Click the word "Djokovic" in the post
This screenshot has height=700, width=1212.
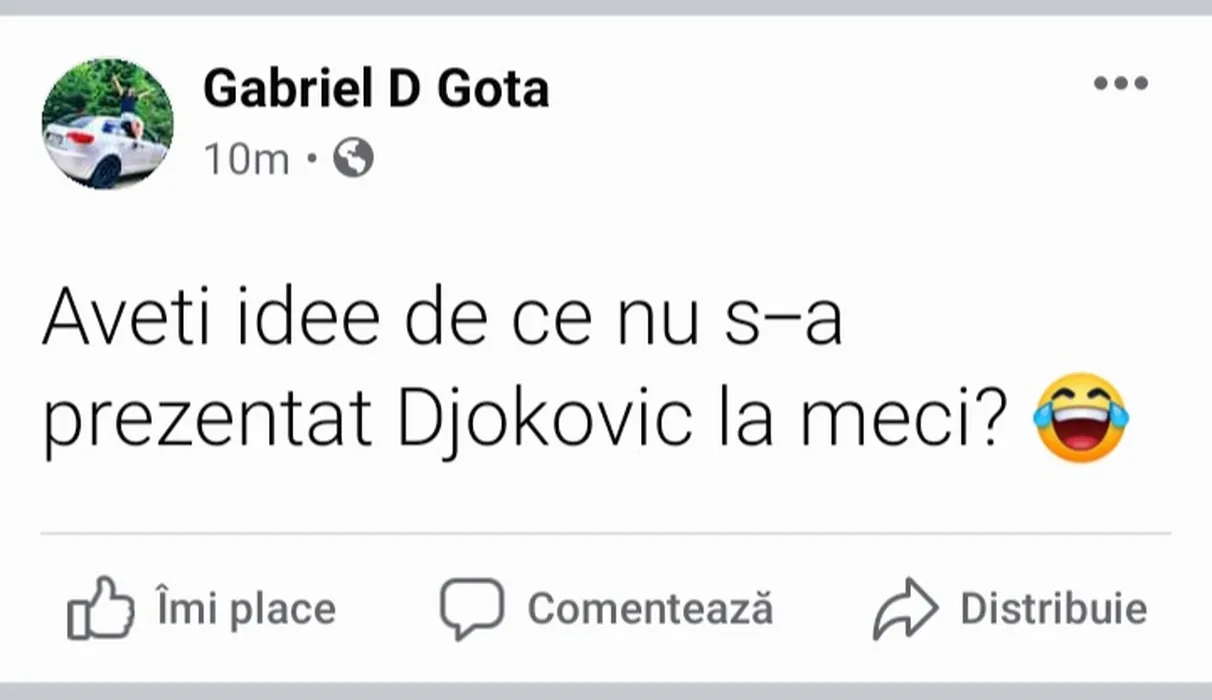coord(545,421)
